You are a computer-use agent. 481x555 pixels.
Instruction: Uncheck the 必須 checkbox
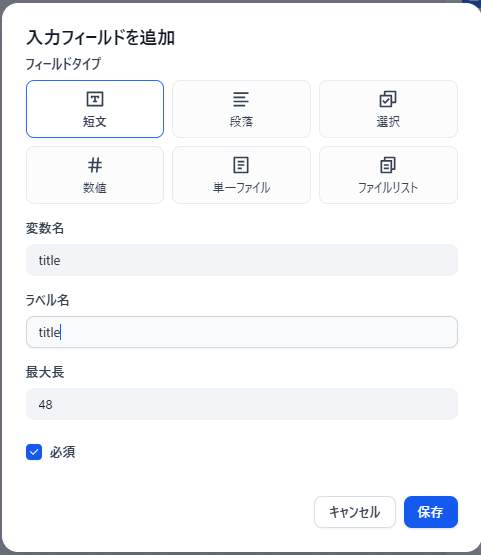(34, 452)
